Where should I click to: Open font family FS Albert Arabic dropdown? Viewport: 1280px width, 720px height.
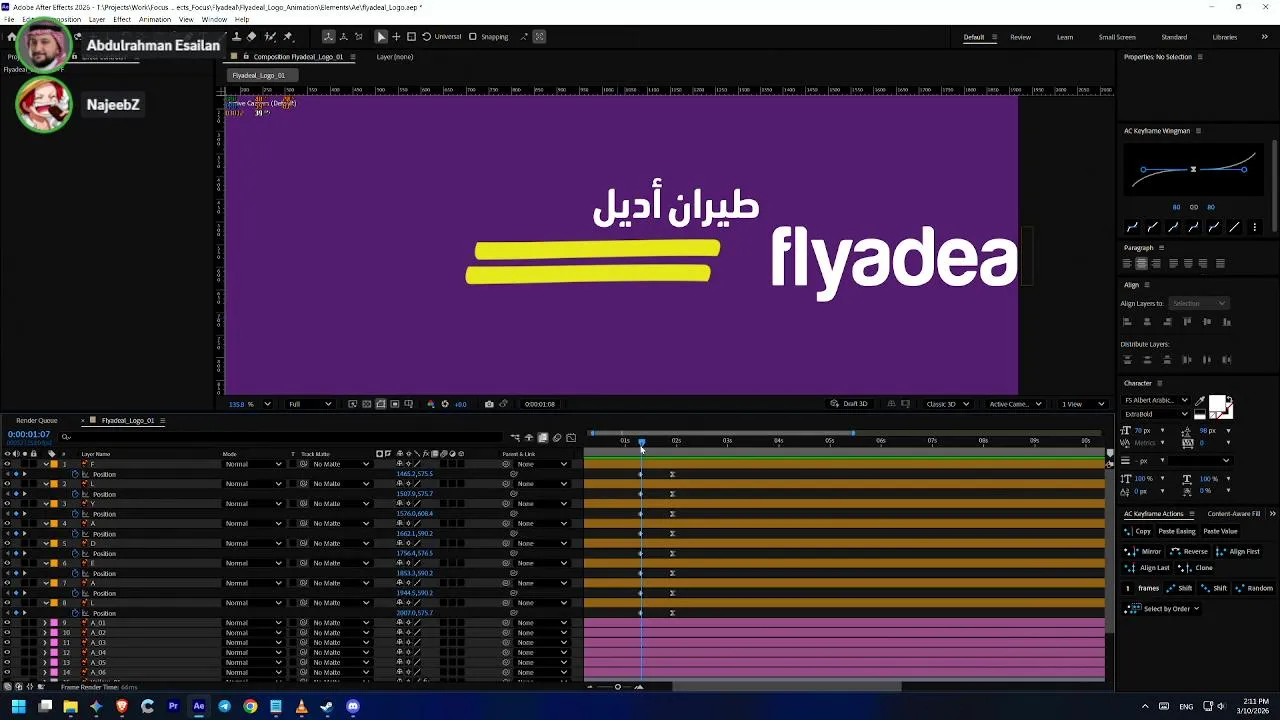pos(1156,401)
